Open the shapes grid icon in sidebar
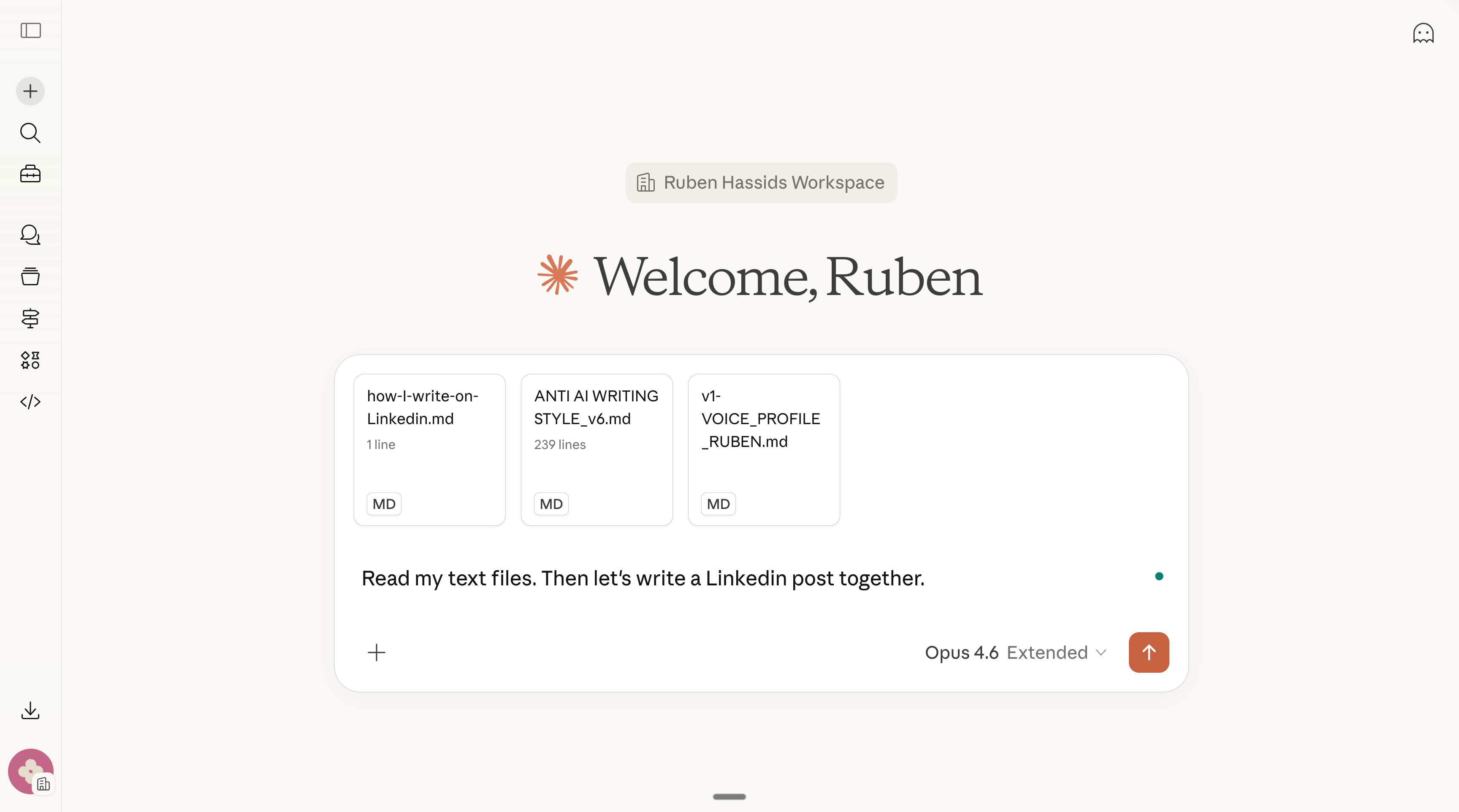 [30, 360]
